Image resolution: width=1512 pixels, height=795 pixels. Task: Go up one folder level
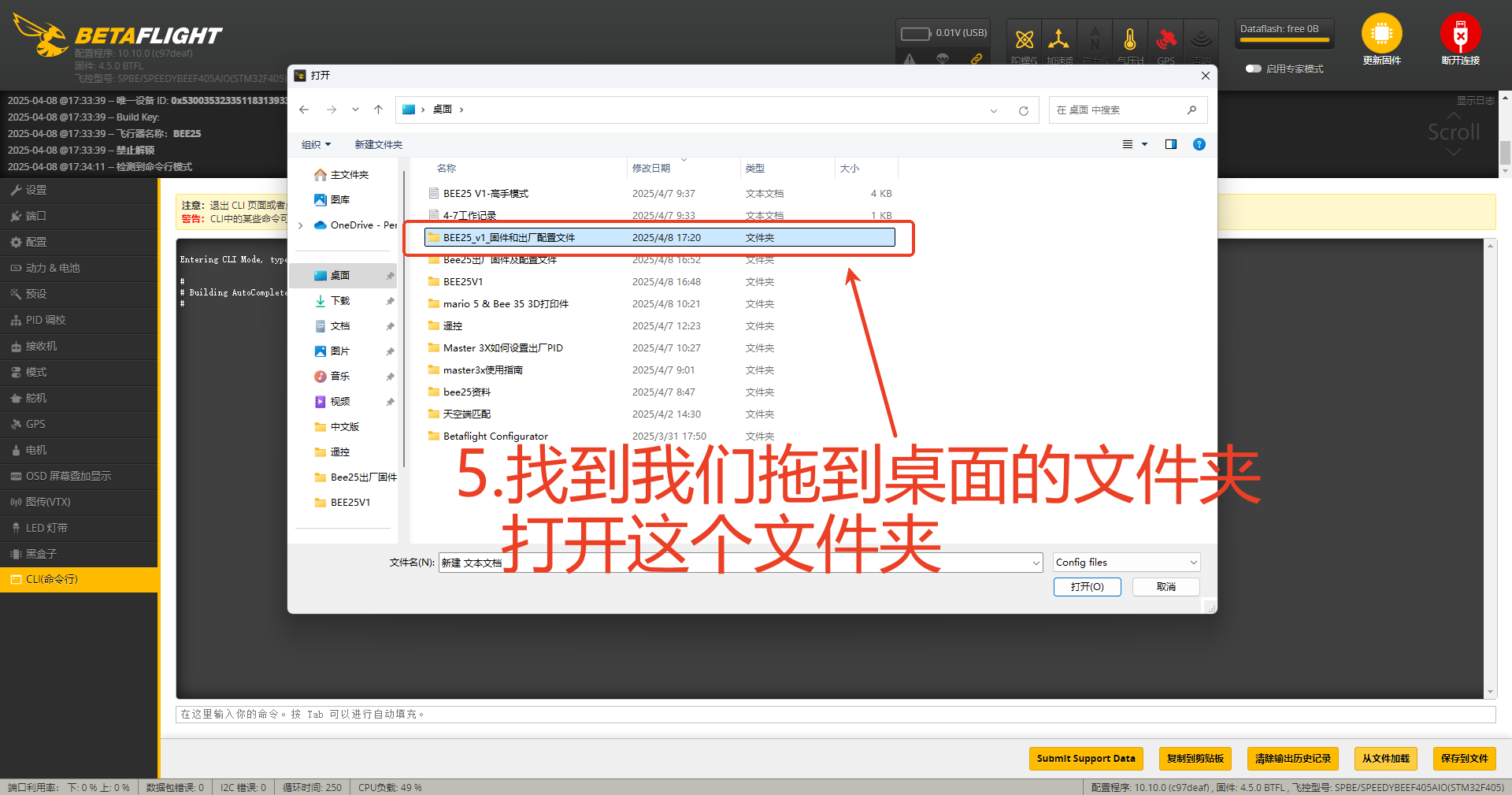coord(379,110)
